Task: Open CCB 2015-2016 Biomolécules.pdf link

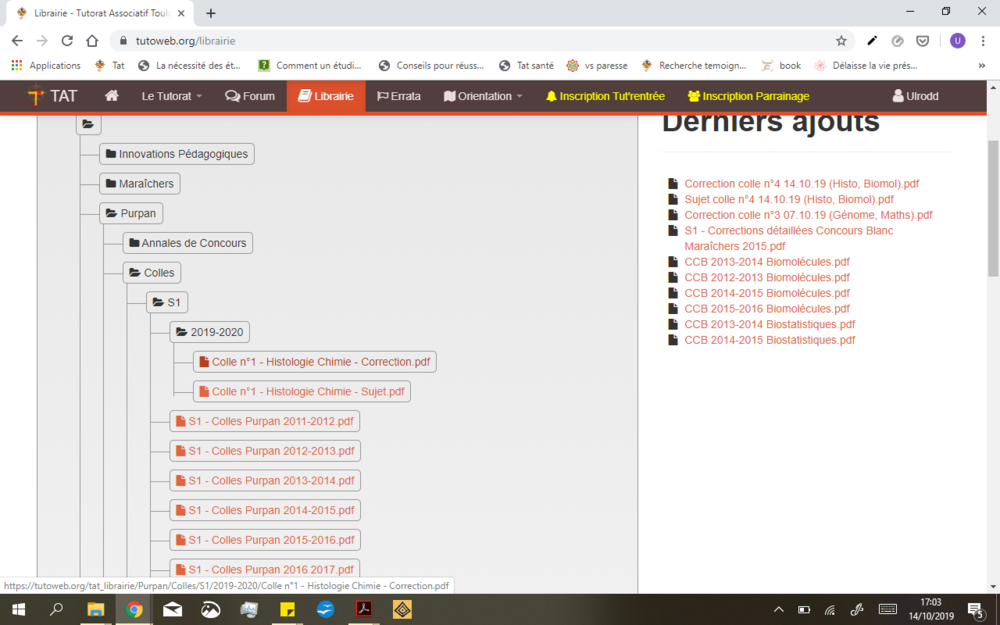Action: 766,309
